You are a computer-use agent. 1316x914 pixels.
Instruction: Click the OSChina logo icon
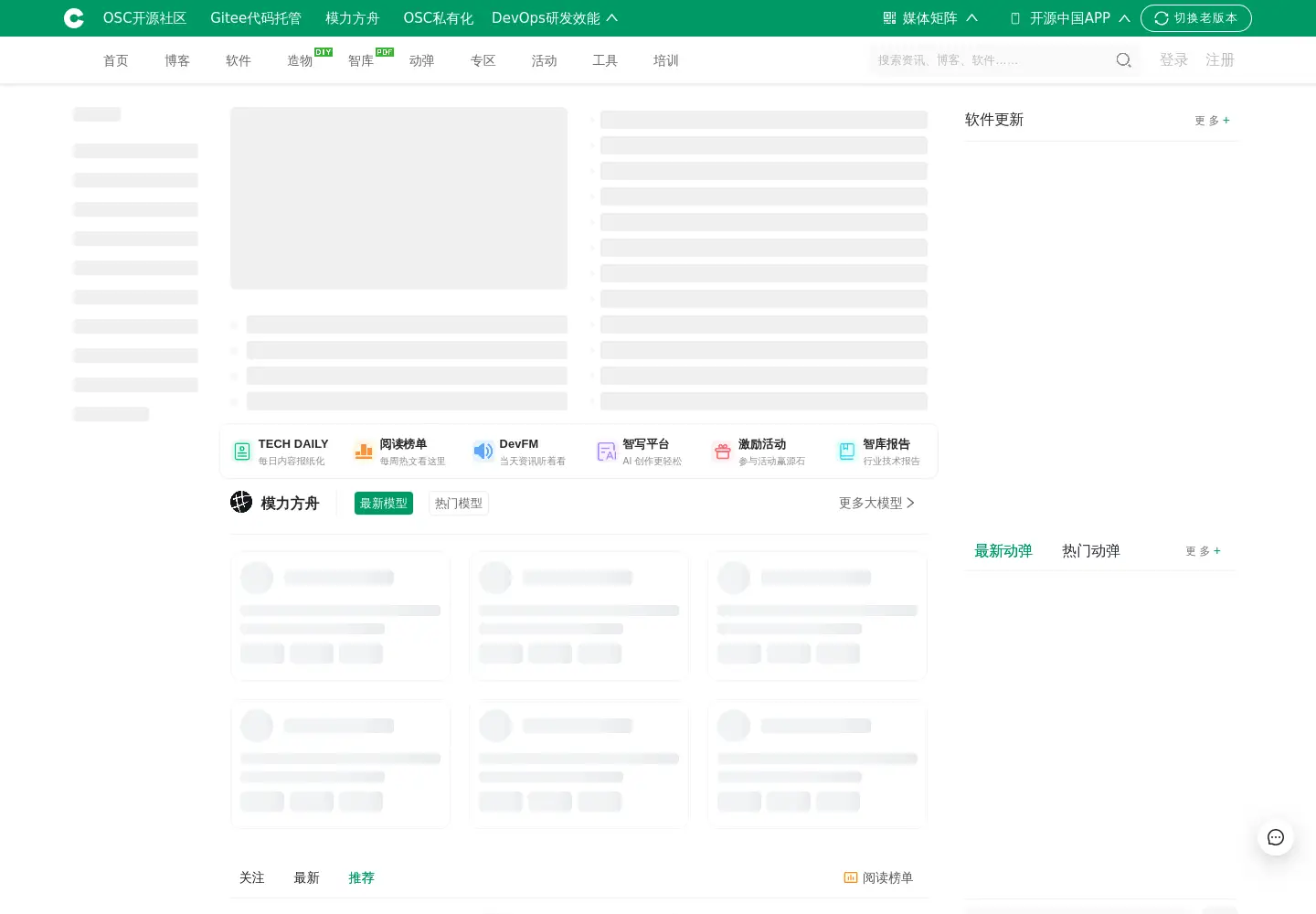click(x=74, y=18)
